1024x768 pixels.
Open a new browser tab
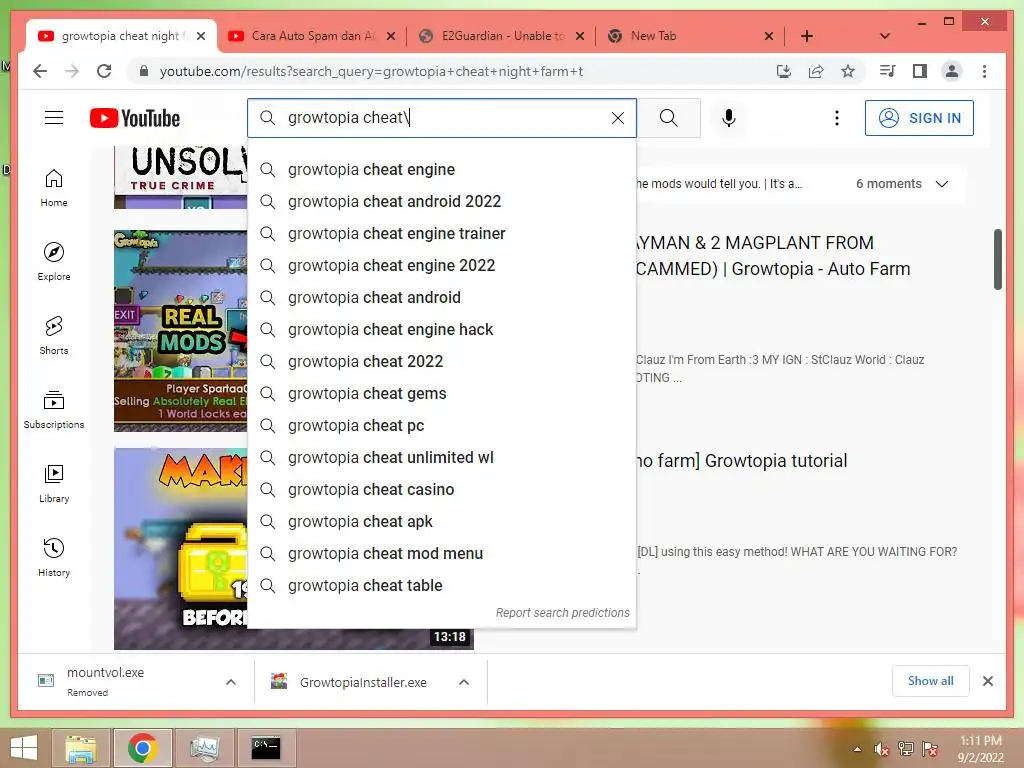click(807, 36)
